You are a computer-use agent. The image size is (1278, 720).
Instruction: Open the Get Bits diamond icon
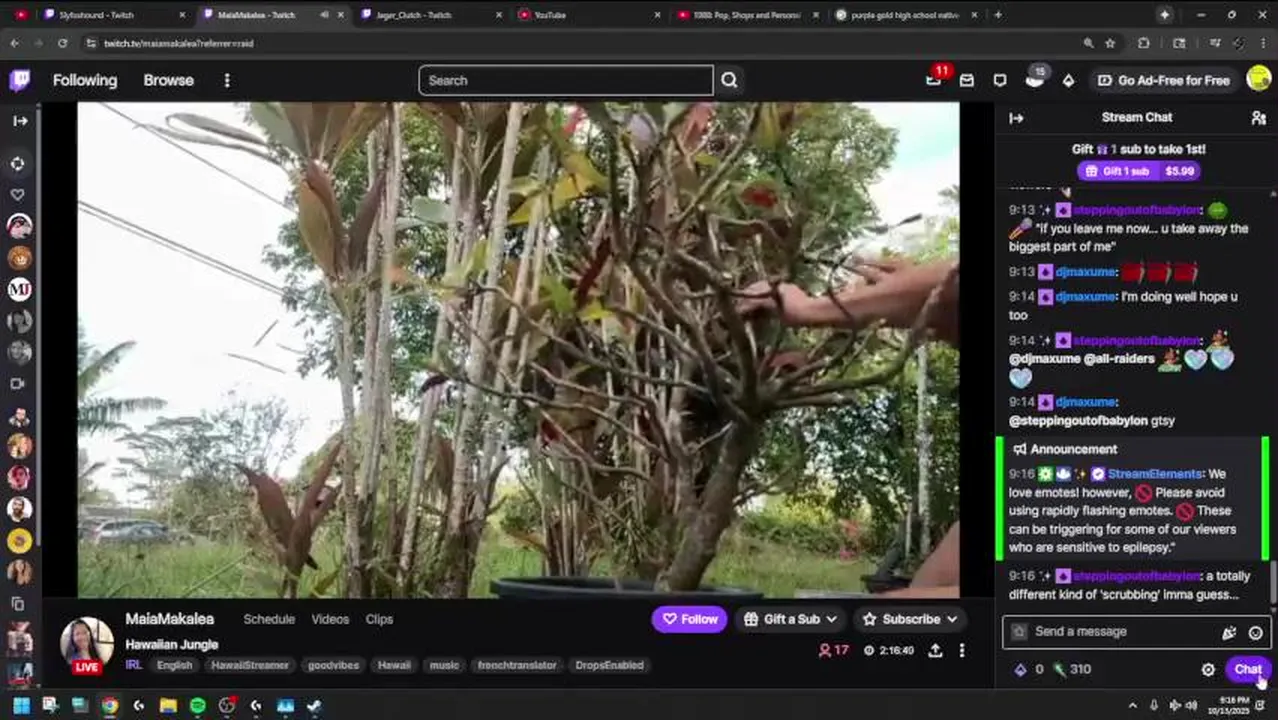tap(1068, 80)
